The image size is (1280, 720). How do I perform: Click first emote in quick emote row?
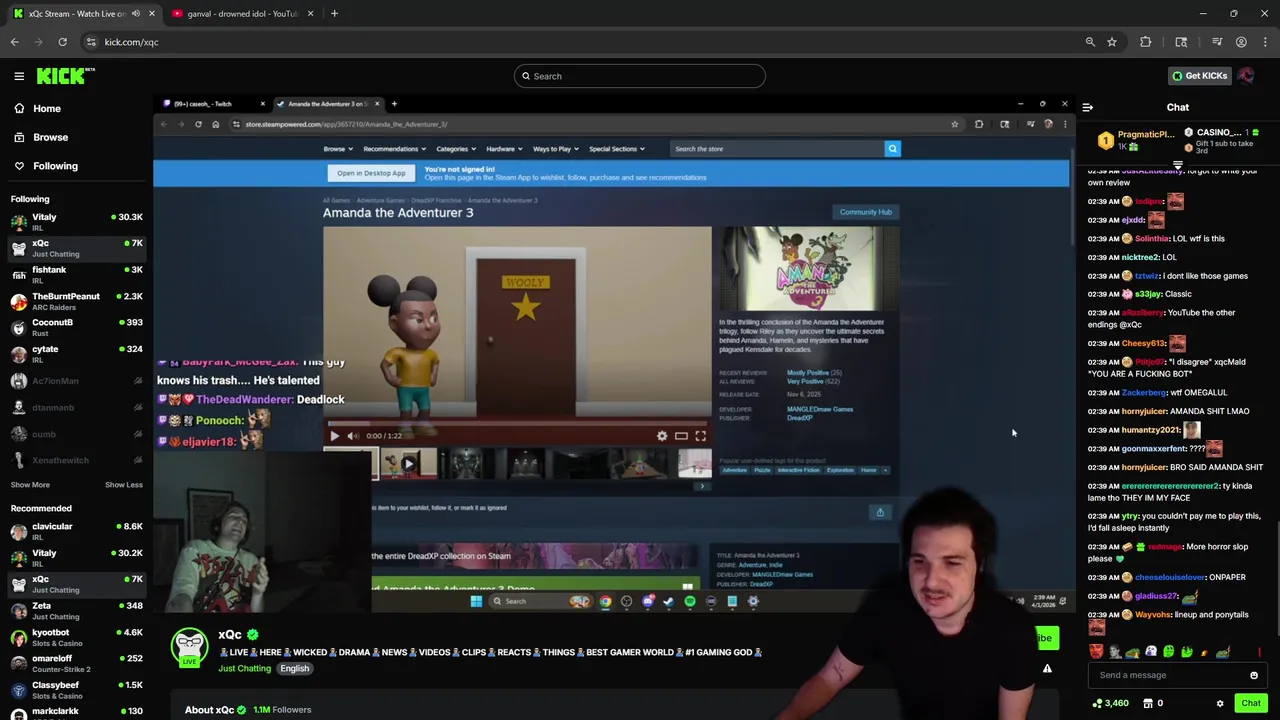coord(1096,652)
